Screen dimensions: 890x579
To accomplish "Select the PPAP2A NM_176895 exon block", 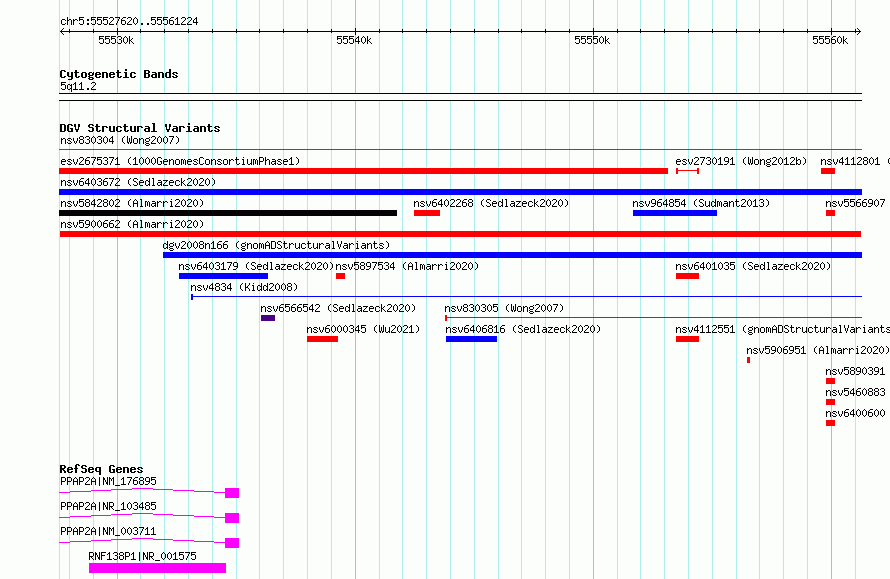I will coord(232,493).
